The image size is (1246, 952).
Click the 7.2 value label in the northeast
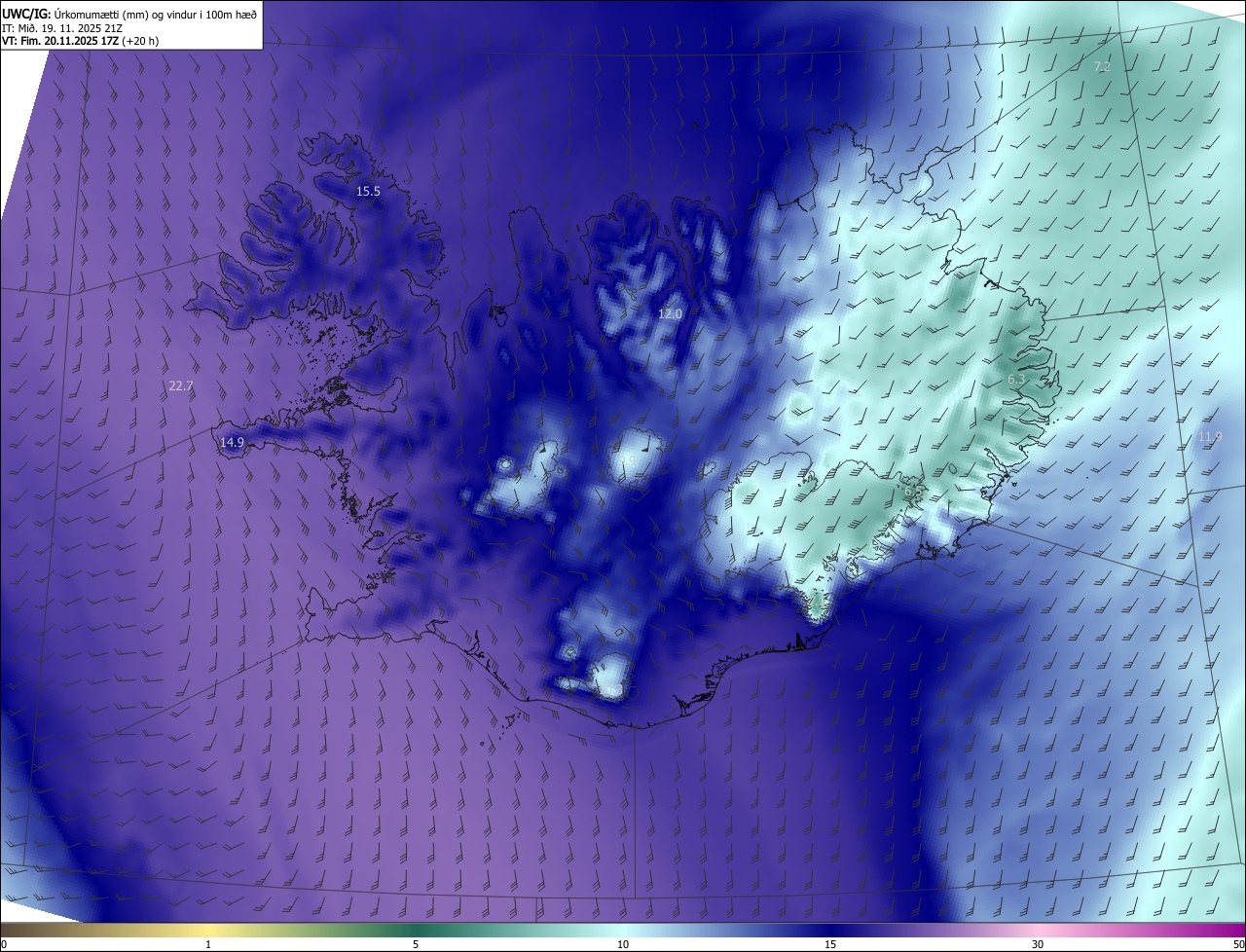tap(1102, 67)
